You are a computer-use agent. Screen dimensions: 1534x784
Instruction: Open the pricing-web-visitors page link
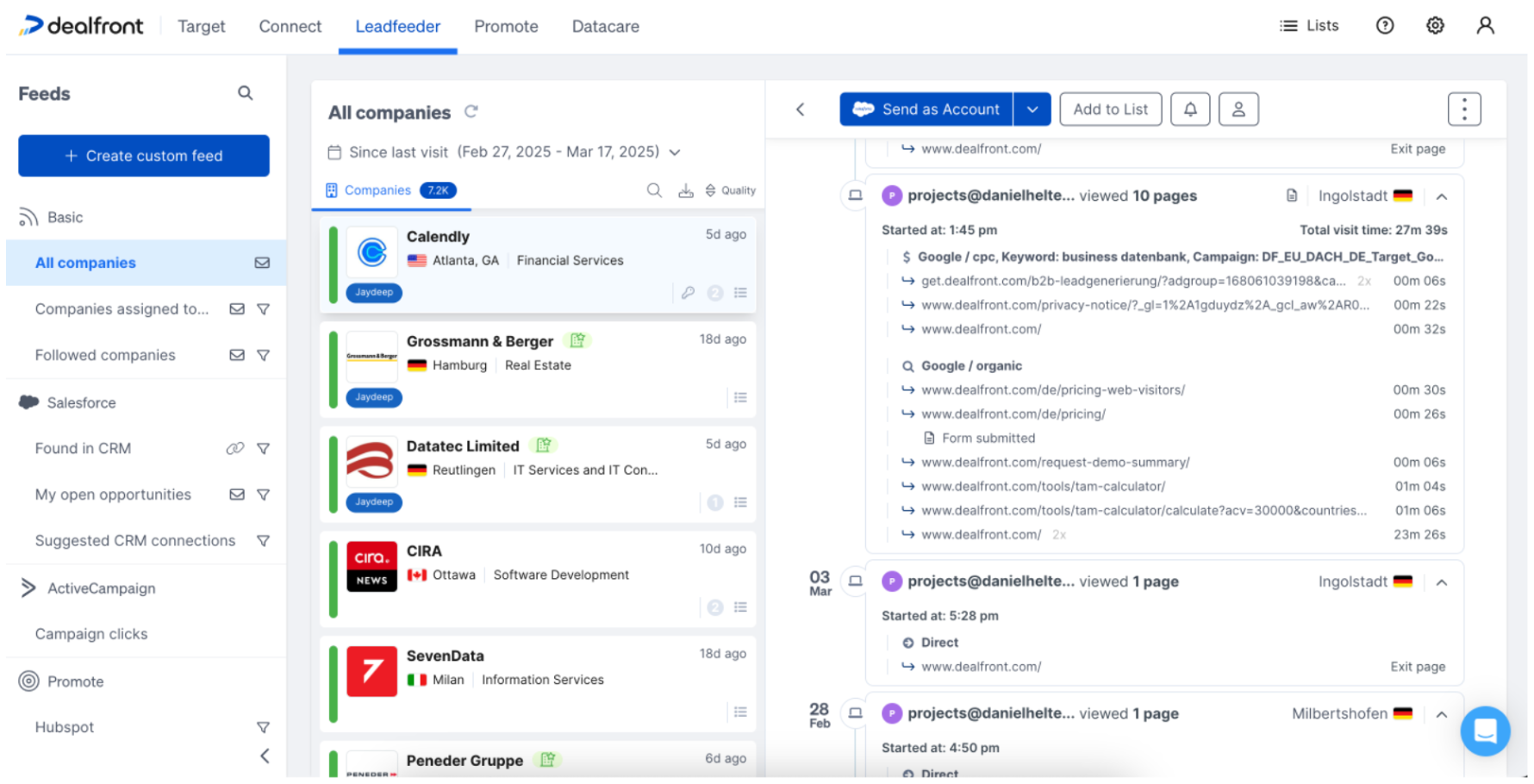(1053, 390)
